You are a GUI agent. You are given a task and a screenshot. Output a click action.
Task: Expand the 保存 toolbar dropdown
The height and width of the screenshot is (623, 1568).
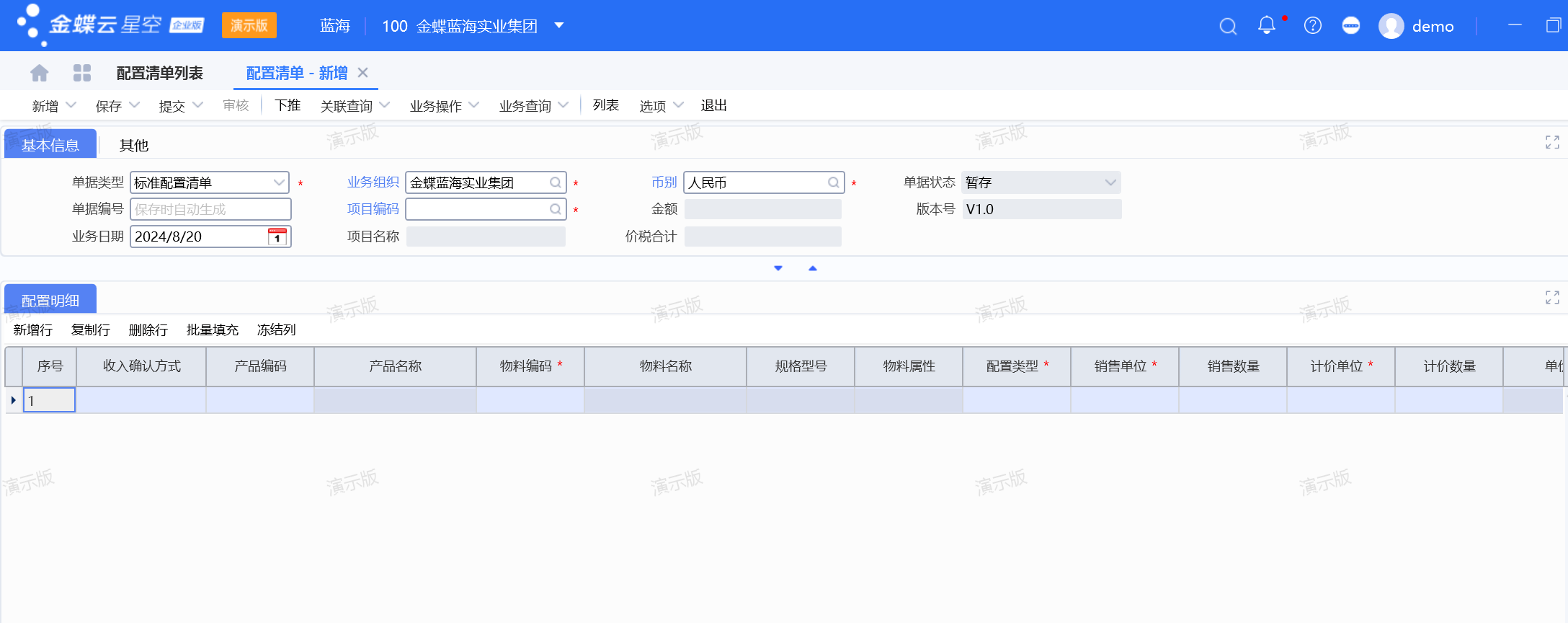134,105
